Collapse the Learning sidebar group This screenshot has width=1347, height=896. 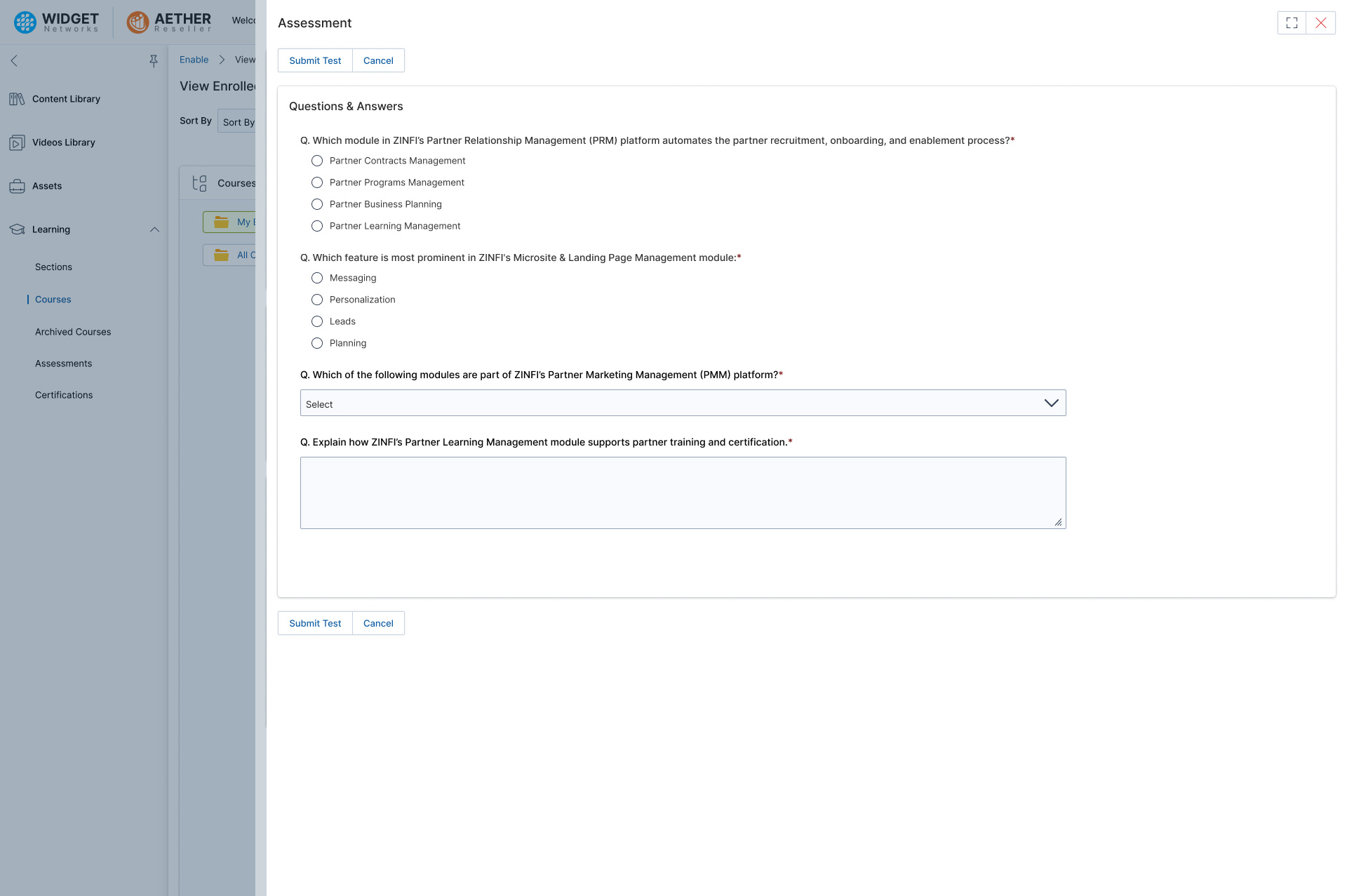(154, 229)
